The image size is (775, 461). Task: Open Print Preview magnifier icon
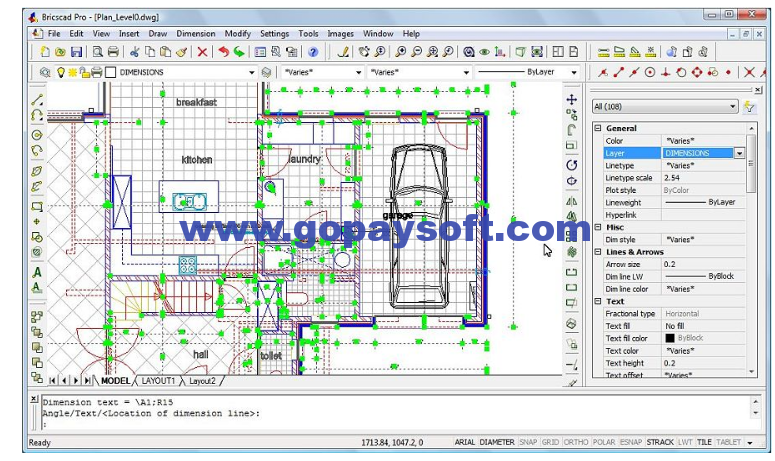[x=98, y=52]
